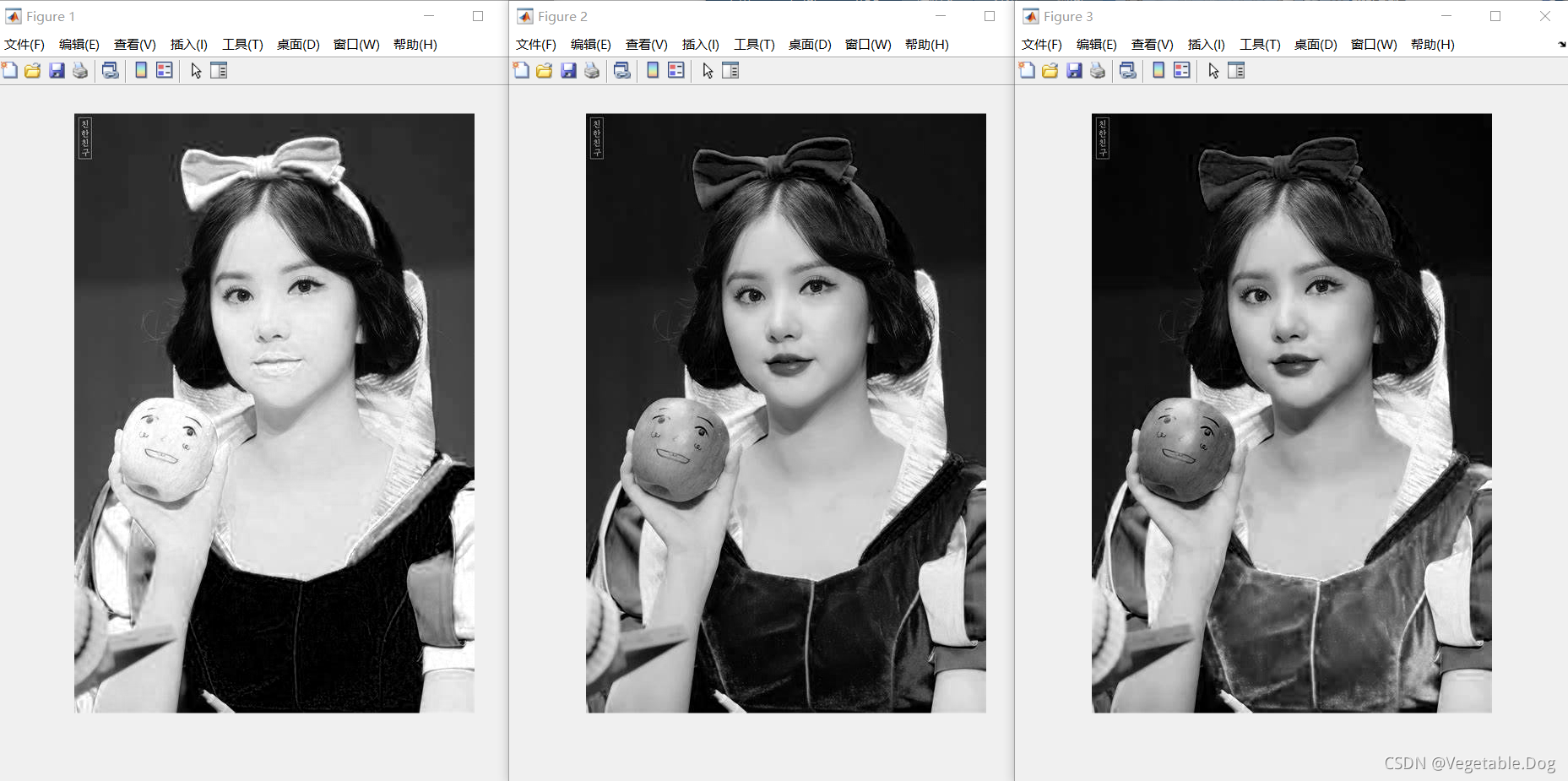Click the darkened portrait in Figure 3
Image resolution: width=1568 pixels, height=781 pixels.
coord(1292,413)
